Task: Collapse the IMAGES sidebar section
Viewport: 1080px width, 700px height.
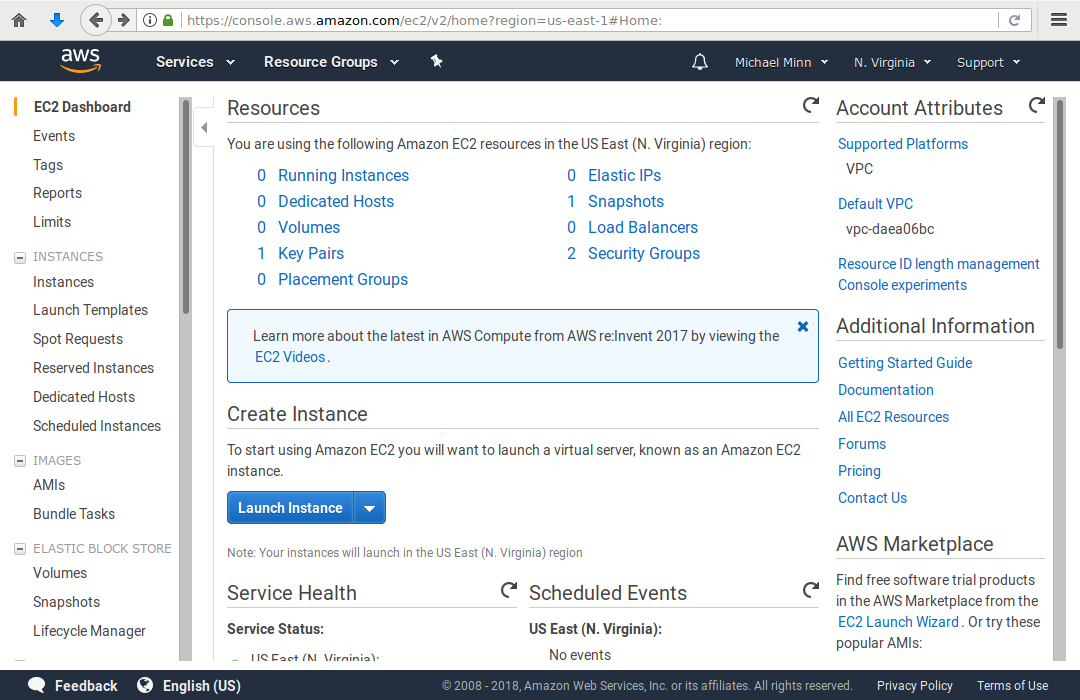Action: click(x=20, y=461)
